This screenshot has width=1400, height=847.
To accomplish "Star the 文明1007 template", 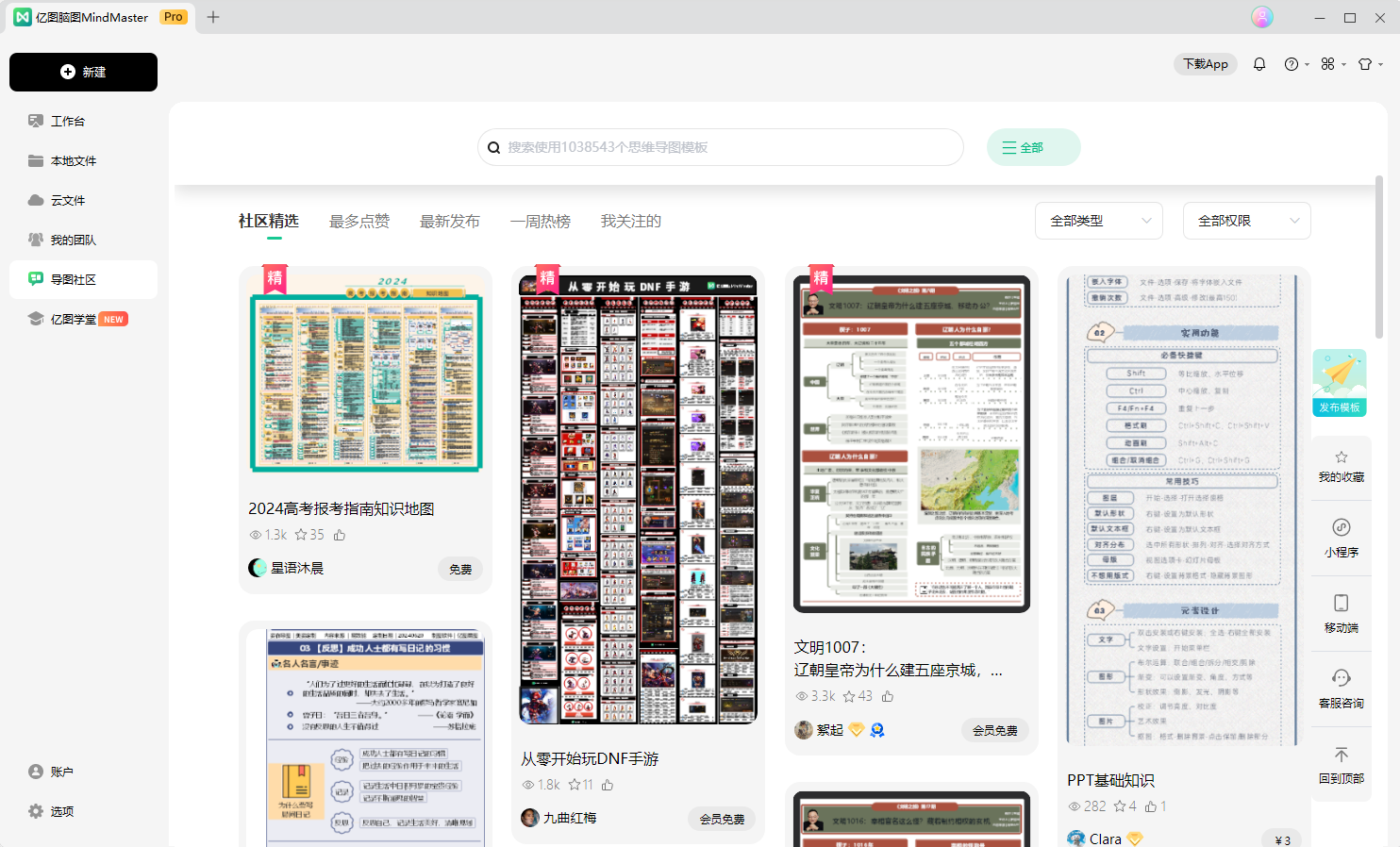I will pyautogui.click(x=849, y=696).
